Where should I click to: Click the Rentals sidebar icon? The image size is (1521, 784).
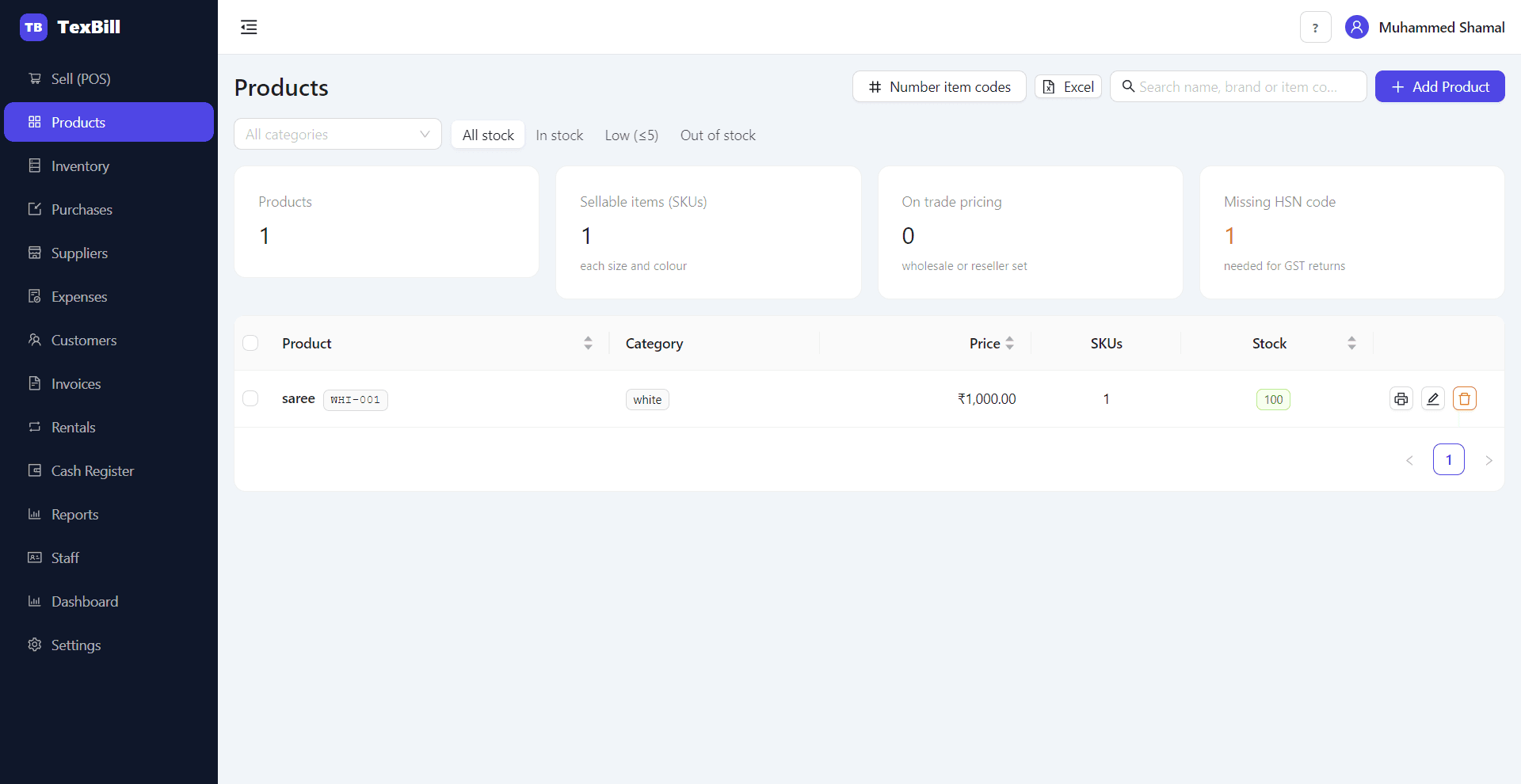click(35, 427)
